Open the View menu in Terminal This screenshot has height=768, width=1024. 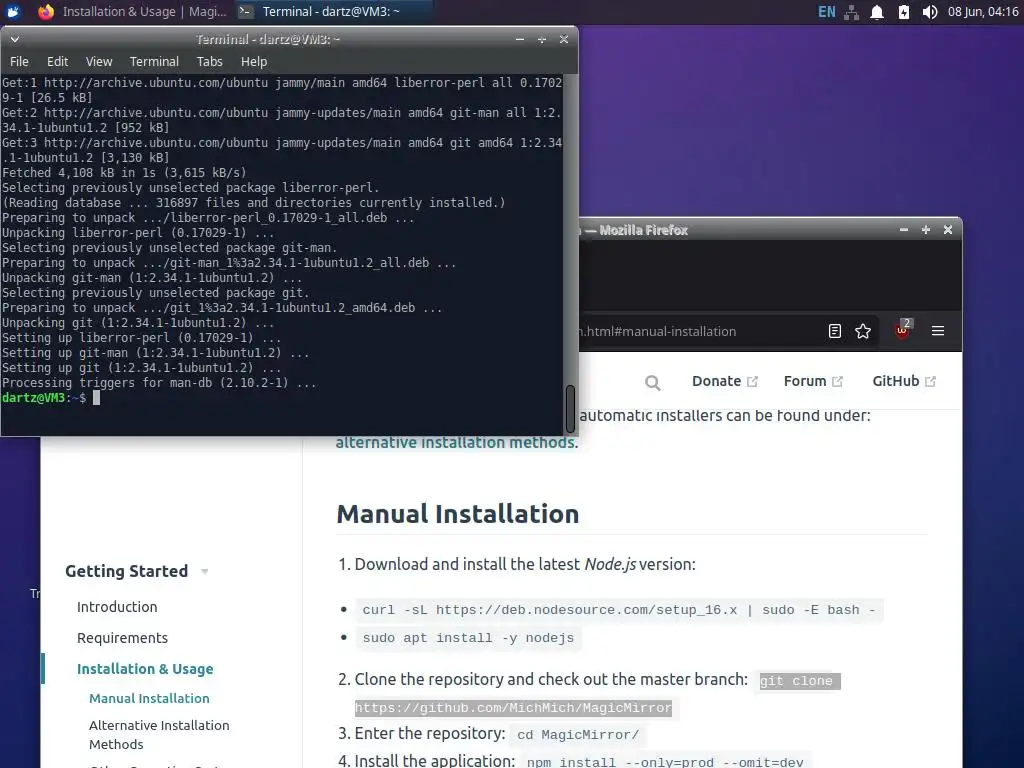coord(99,61)
